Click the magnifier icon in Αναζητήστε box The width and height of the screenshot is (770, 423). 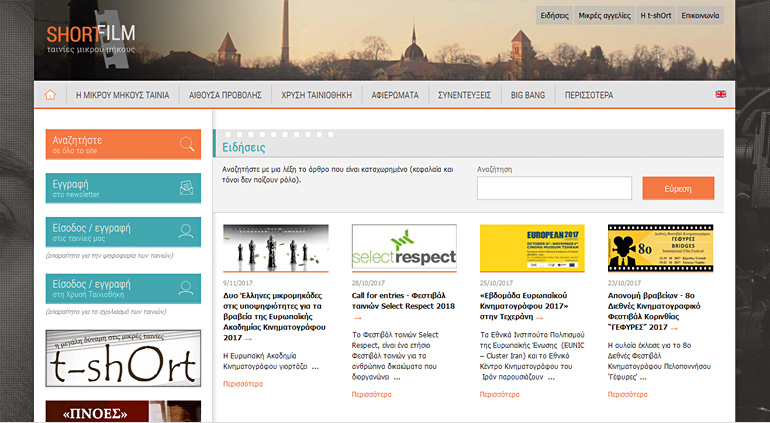pos(186,144)
